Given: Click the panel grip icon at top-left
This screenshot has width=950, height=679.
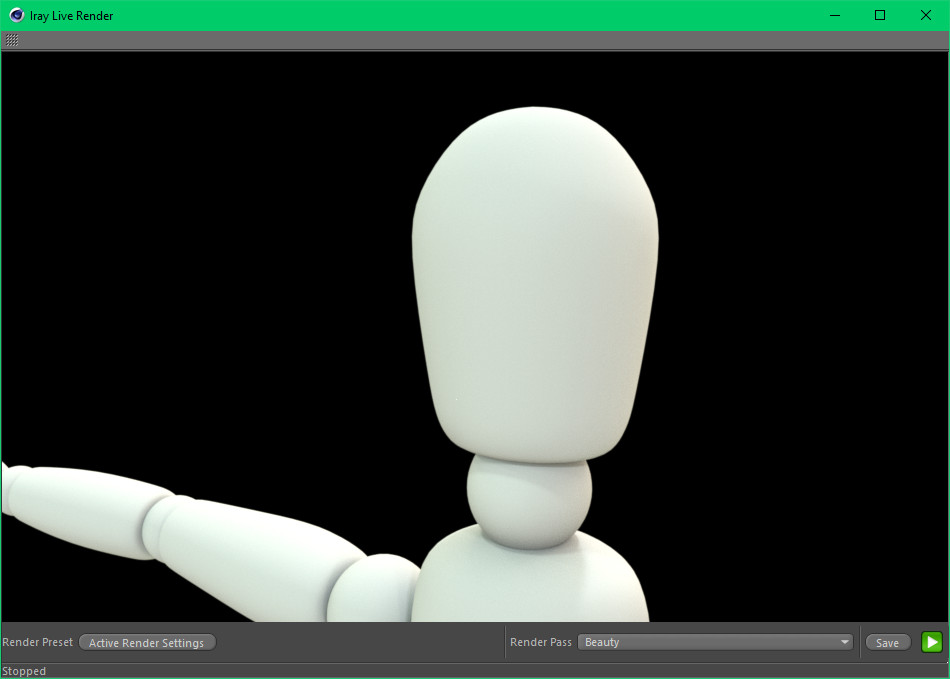Looking at the screenshot, I should [12, 40].
